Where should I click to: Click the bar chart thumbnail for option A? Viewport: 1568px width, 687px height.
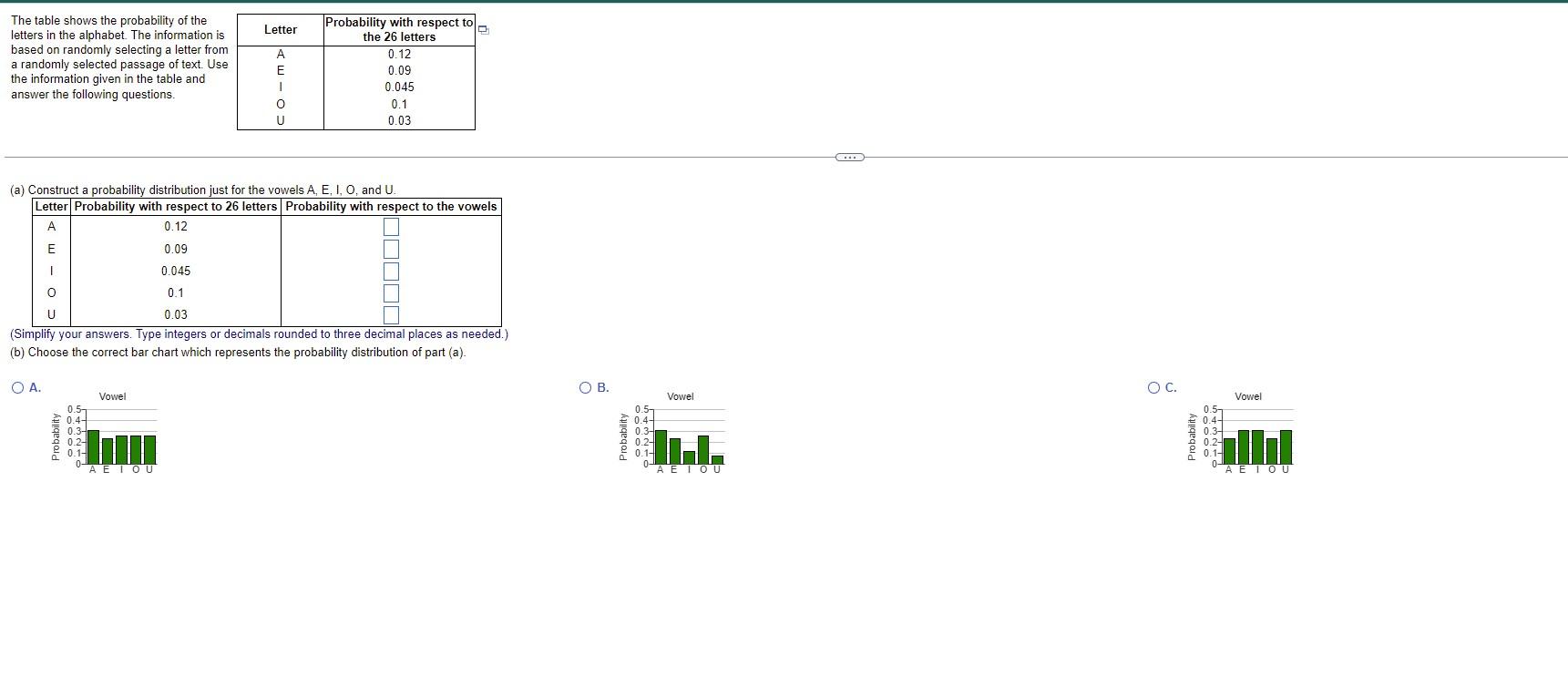click(x=104, y=432)
